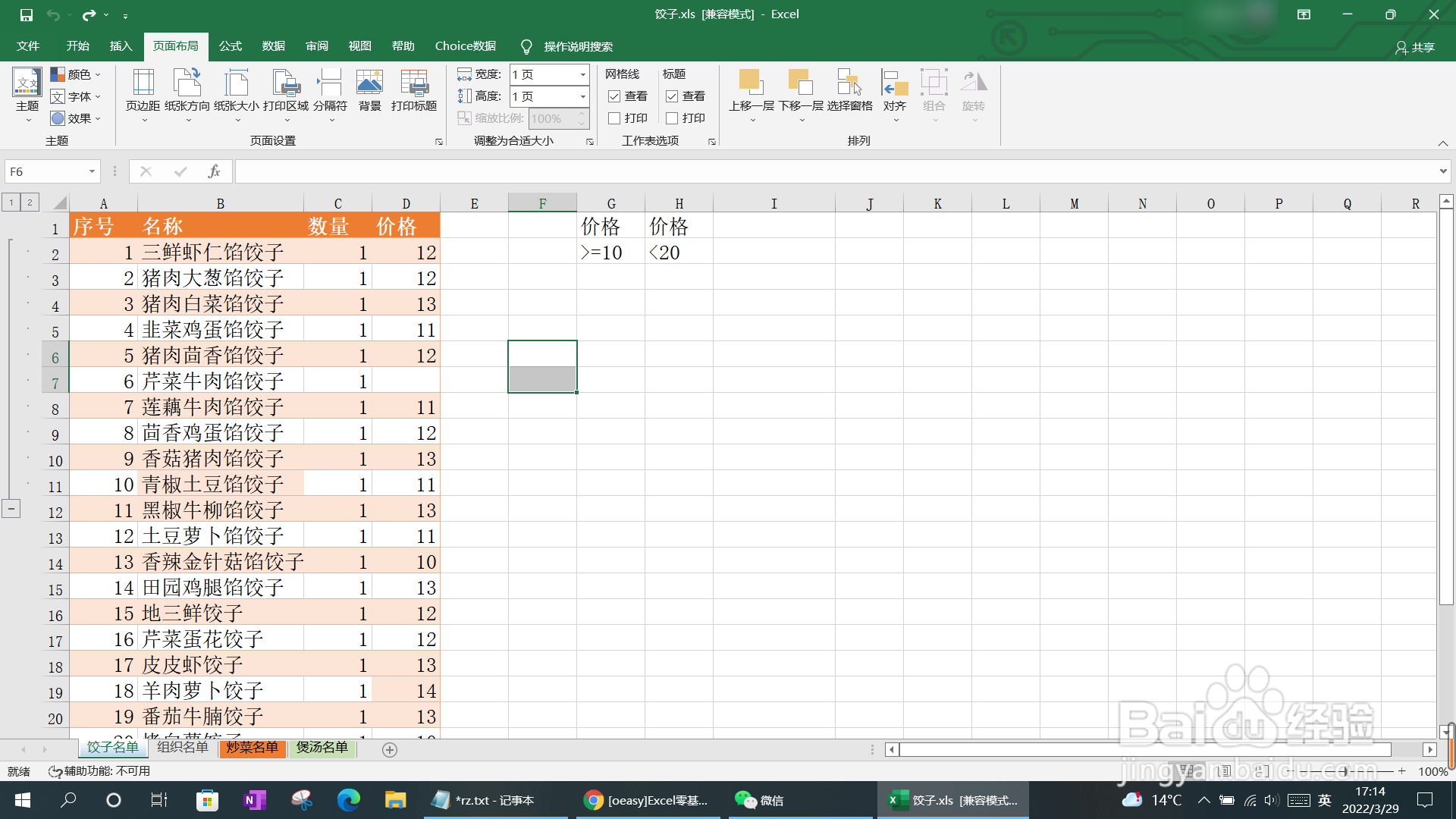Image resolution: width=1456 pixels, height=819 pixels.
Task: Open the 字体 theme fonts dropdown
Action: tap(76, 96)
